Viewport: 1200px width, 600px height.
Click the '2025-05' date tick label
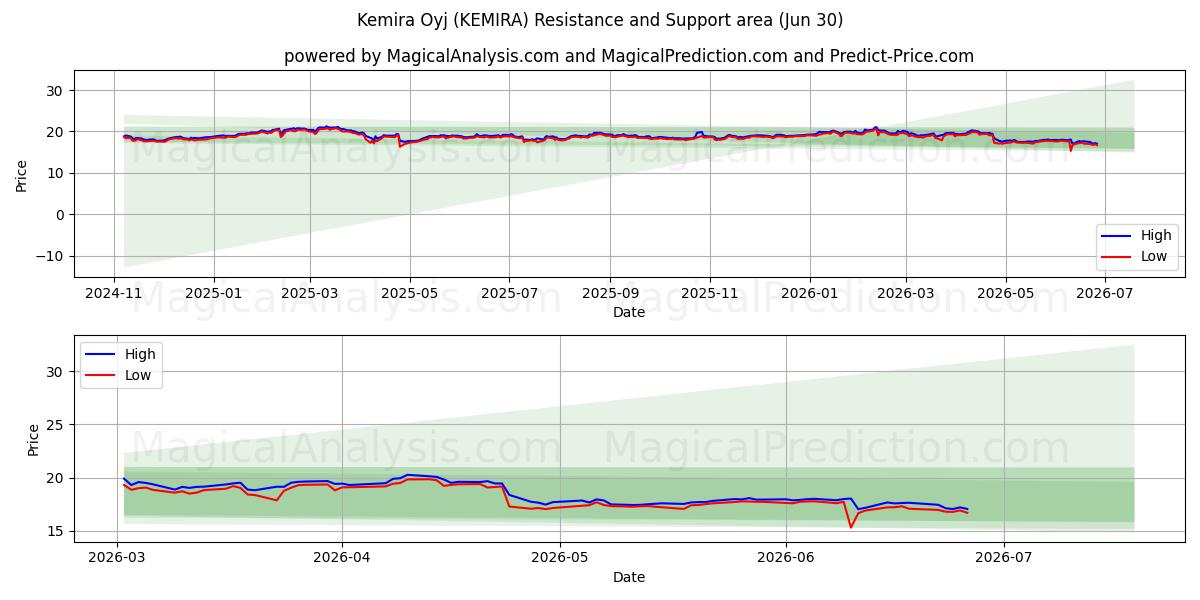tap(410, 293)
